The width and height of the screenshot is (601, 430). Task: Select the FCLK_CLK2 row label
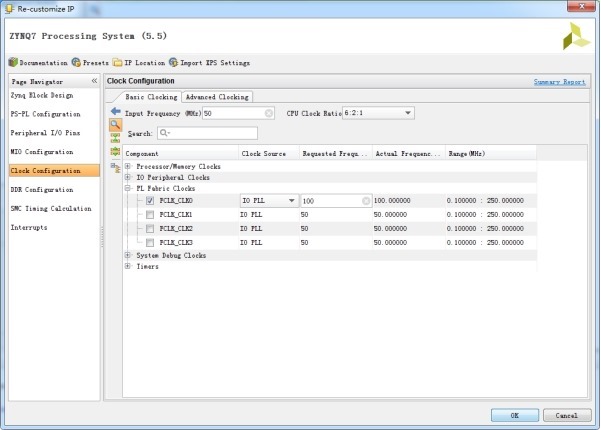pyautogui.click(x=176, y=228)
